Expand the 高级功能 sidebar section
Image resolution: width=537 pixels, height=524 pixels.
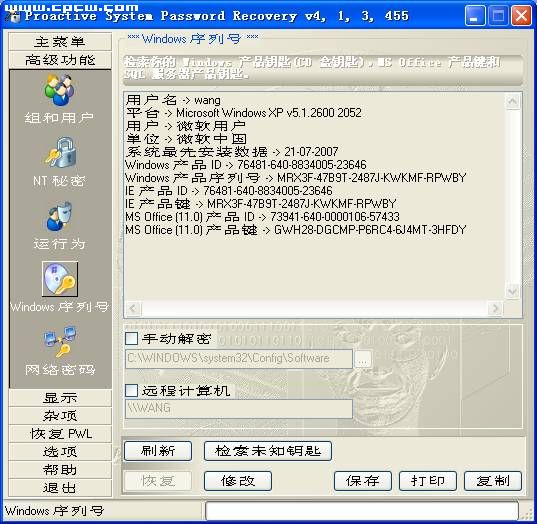coord(60,60)
